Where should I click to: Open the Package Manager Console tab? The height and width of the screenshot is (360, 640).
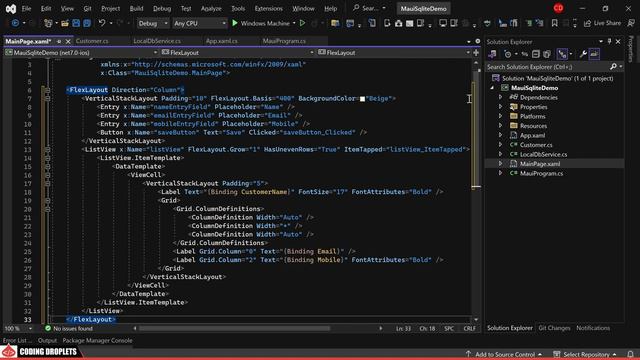pos(97,340)
